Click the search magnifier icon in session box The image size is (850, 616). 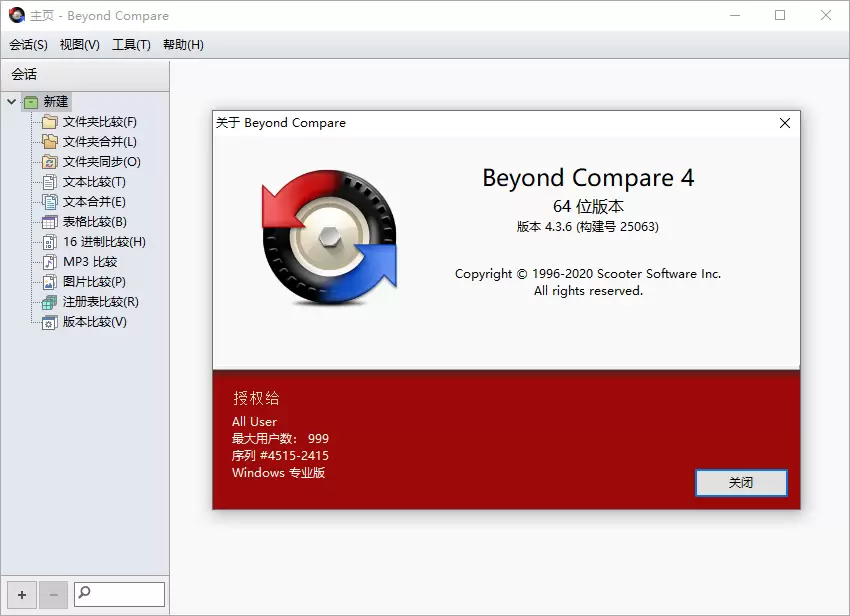84,592
